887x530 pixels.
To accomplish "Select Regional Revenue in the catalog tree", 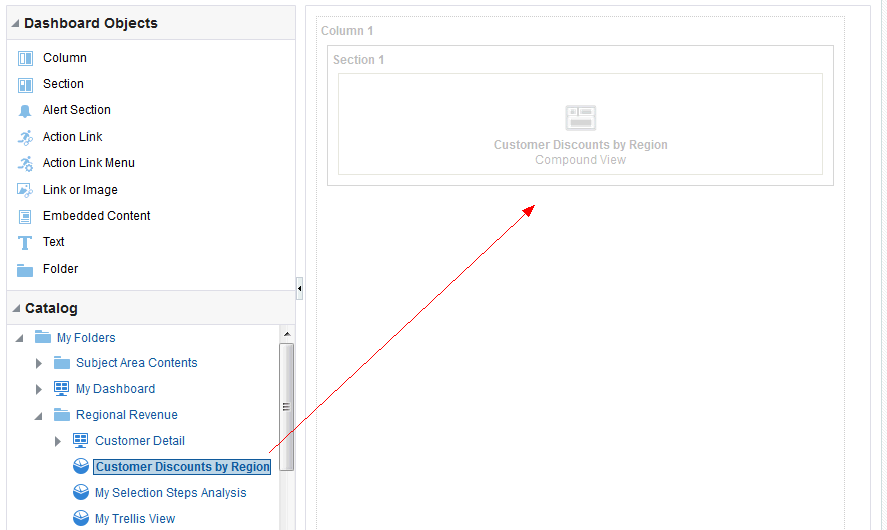I will point(127,415).
